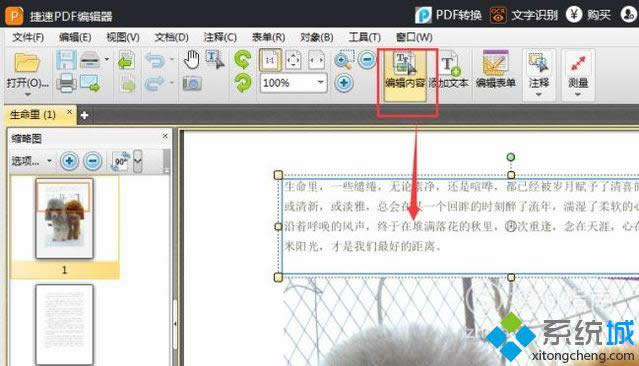
Task: Click the 添加文本 add text tool
Action: pos(449,70)
